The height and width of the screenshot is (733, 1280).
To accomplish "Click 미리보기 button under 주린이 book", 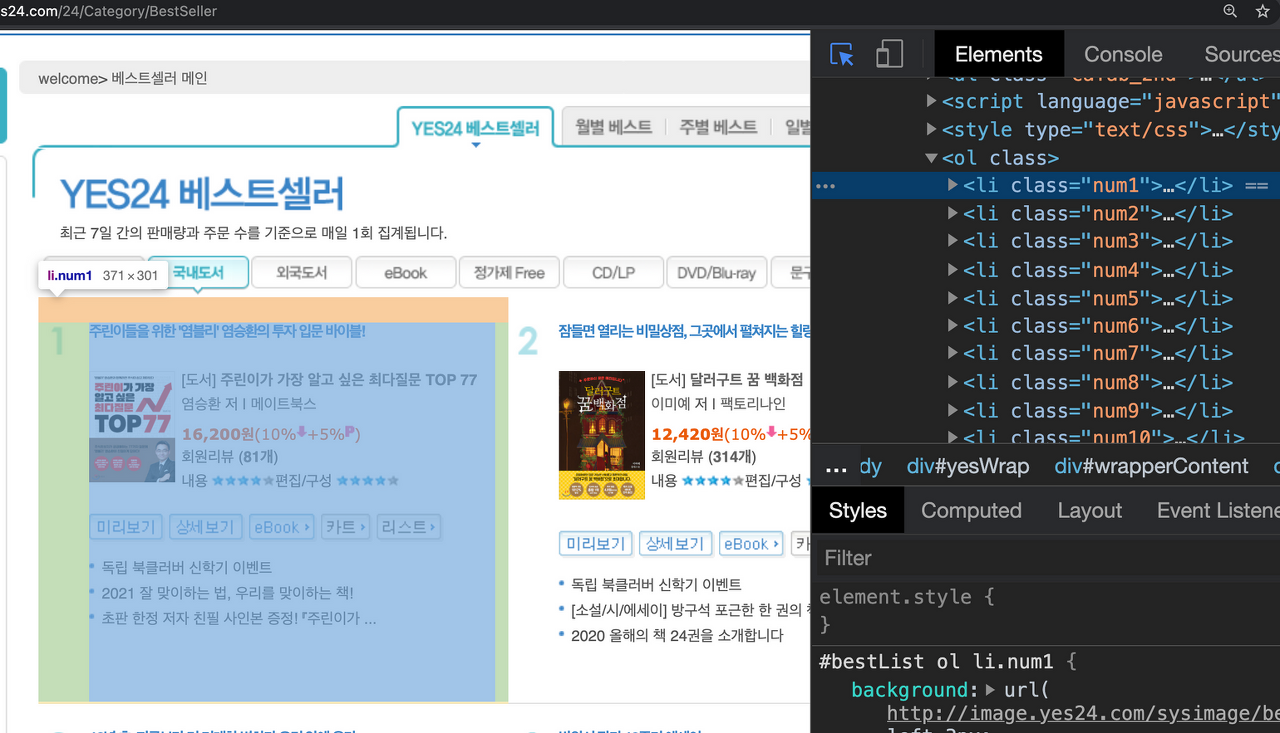I will click(x=125, y=527).
